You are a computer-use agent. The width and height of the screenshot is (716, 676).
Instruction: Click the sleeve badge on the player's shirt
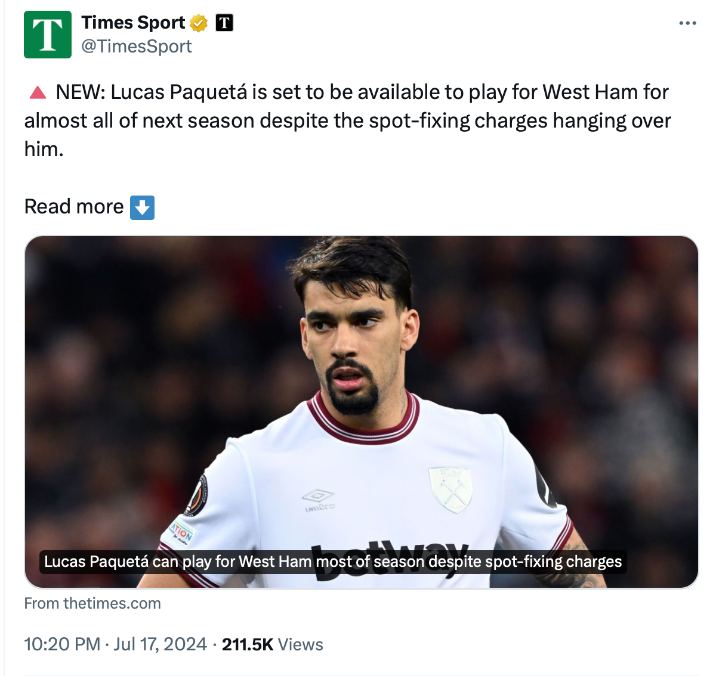point(196,494)
